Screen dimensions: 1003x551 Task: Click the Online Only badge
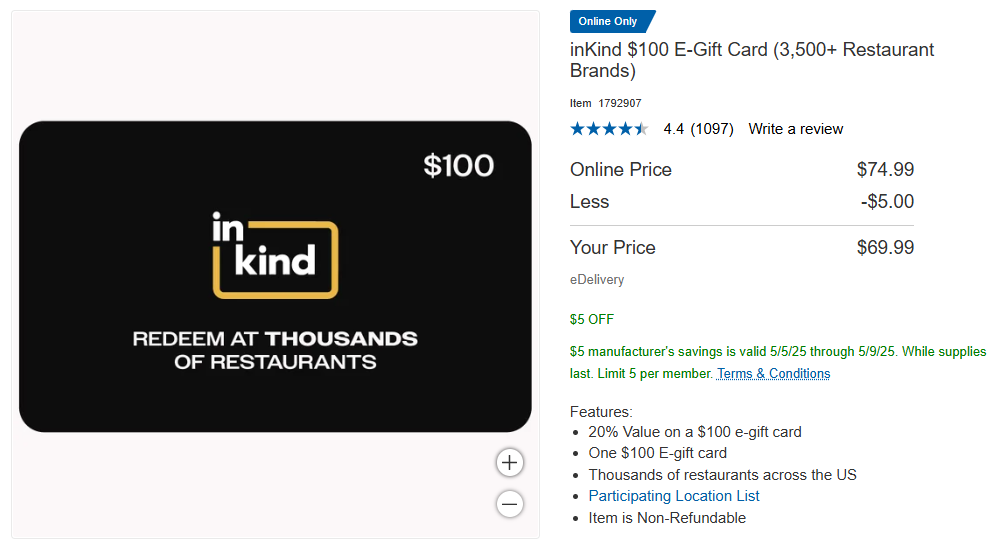611,22
